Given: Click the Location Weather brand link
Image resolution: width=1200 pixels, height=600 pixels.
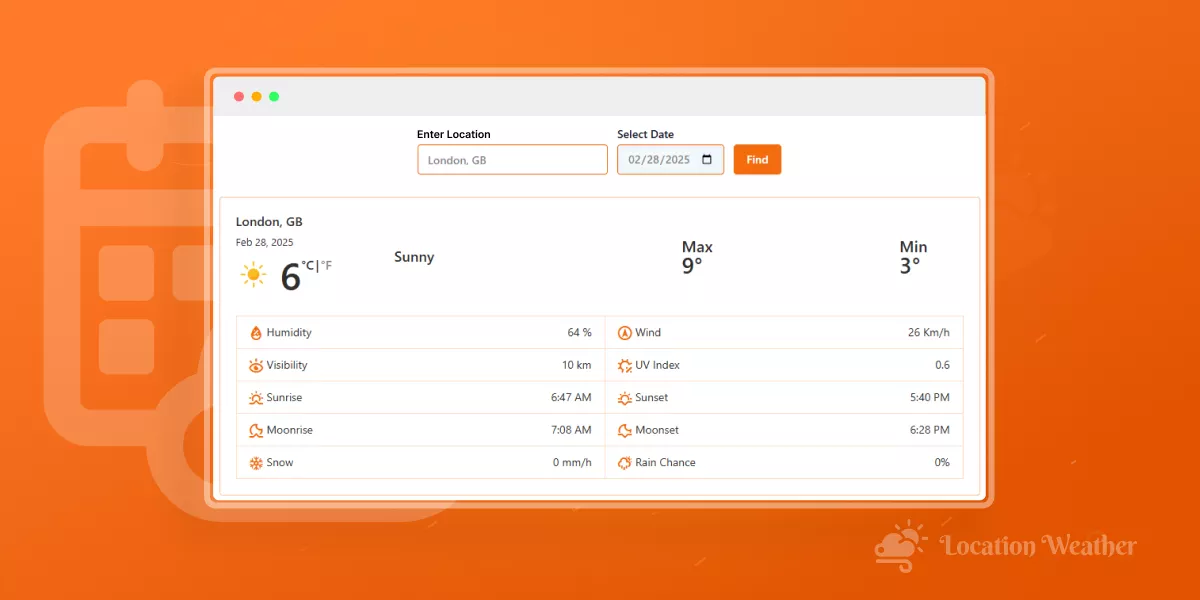Looking at the screenshot, I should click(1037, 546).
